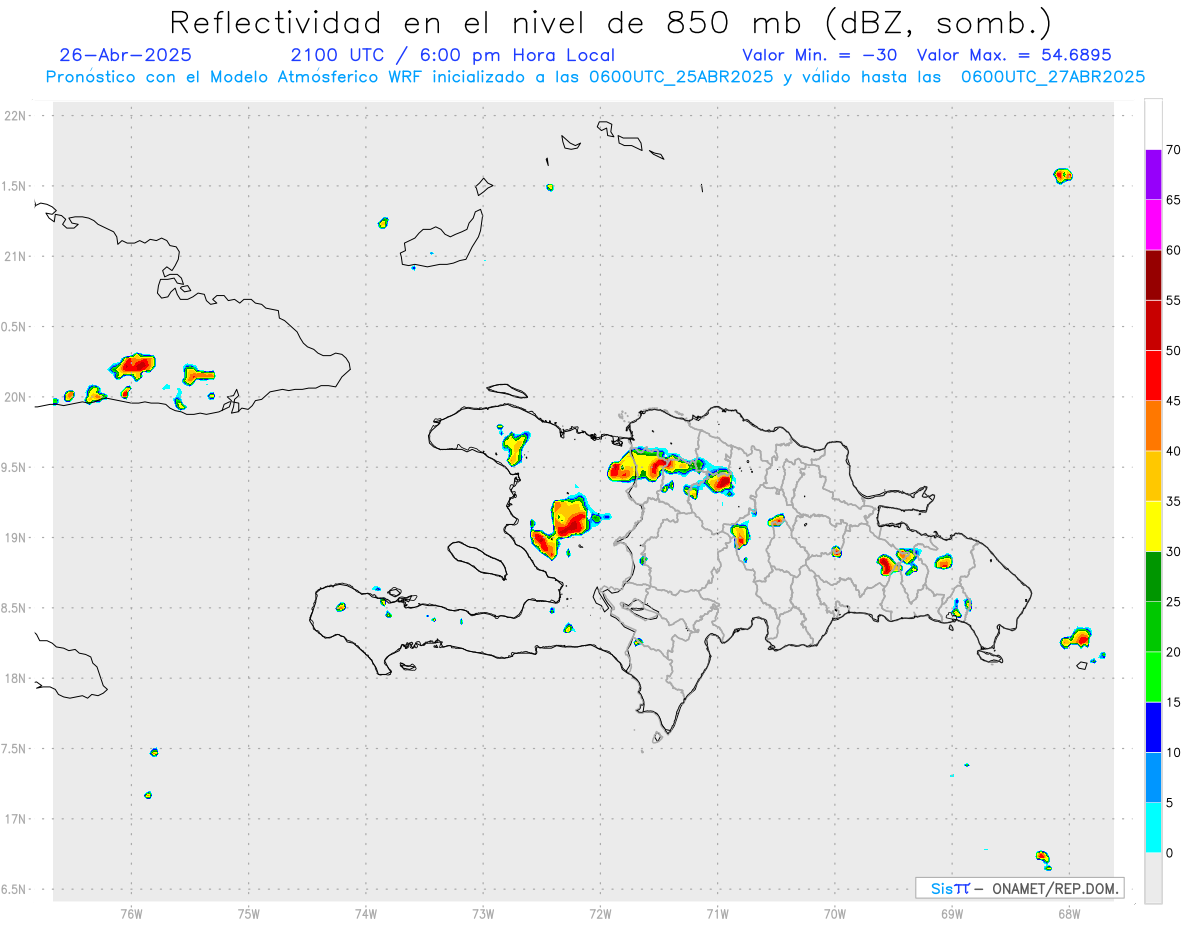
Task: Select the dark blue 10–15 dBZ segment
Action: pyautogui.click(x=1153, y=727)
